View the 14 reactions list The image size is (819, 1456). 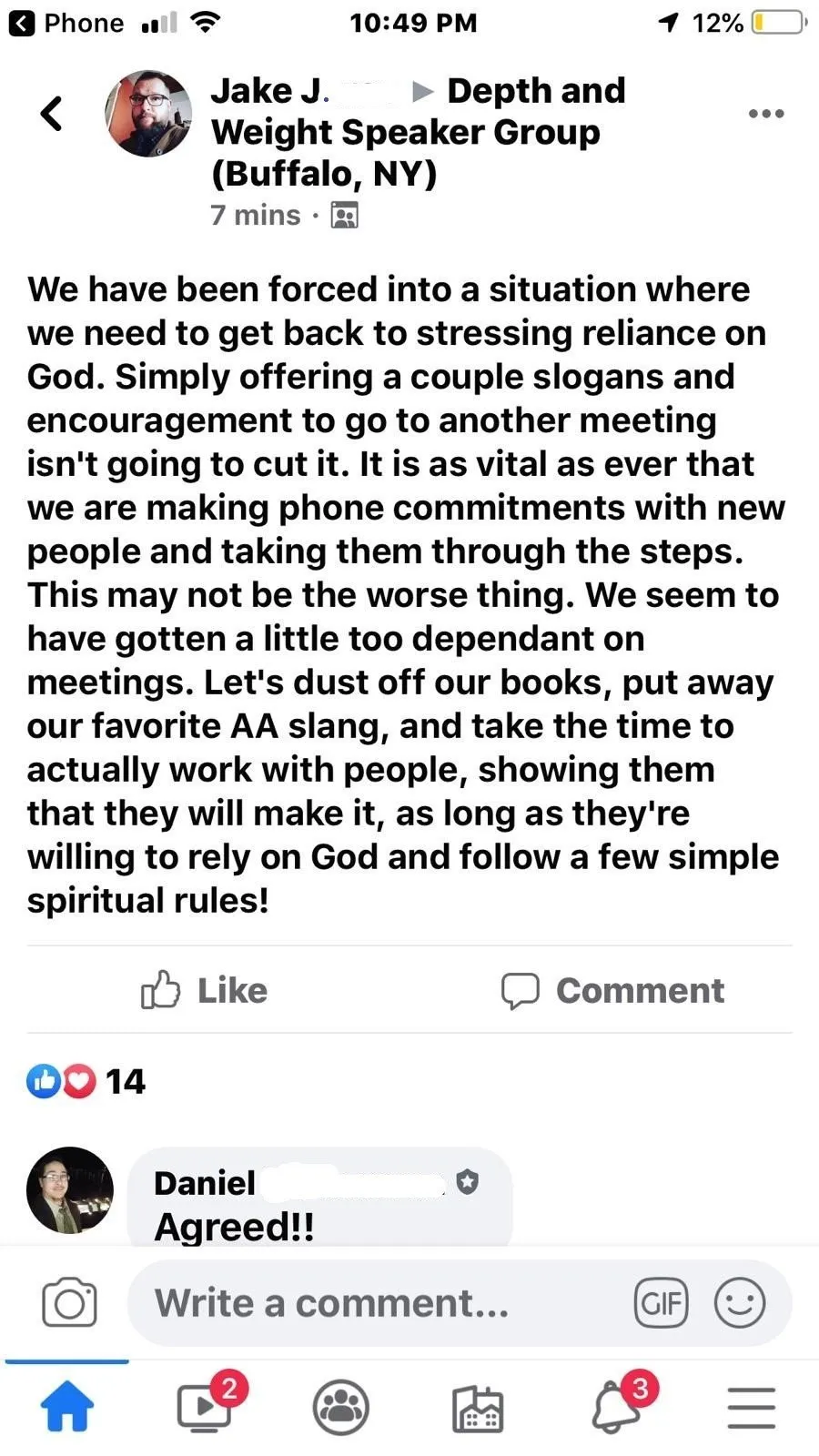point(86,1081)
